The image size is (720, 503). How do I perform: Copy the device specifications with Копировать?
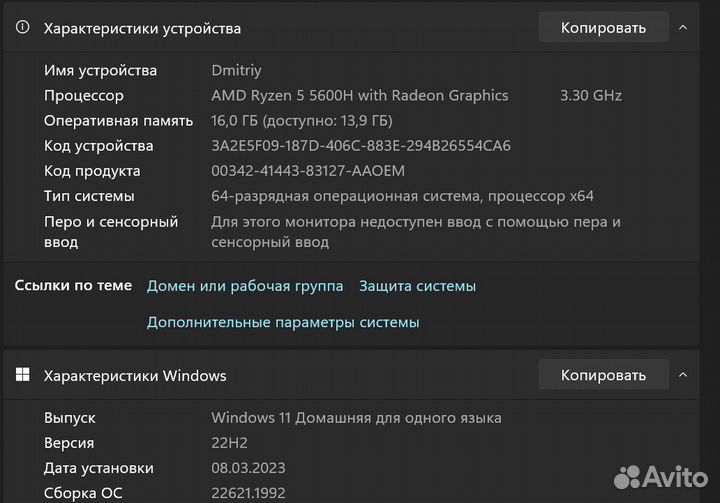point(603,28)
